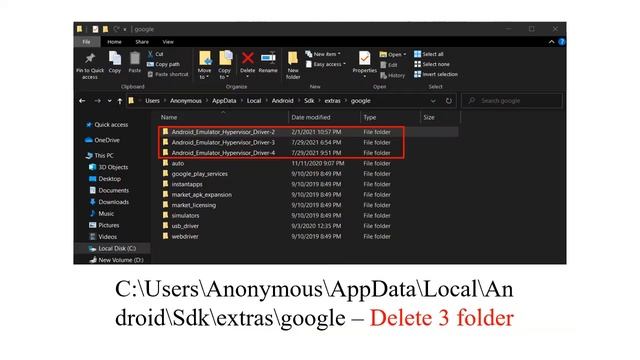Switch to the View tab
The height and width of the screenshot is (360, 640).
coord(168,42)
